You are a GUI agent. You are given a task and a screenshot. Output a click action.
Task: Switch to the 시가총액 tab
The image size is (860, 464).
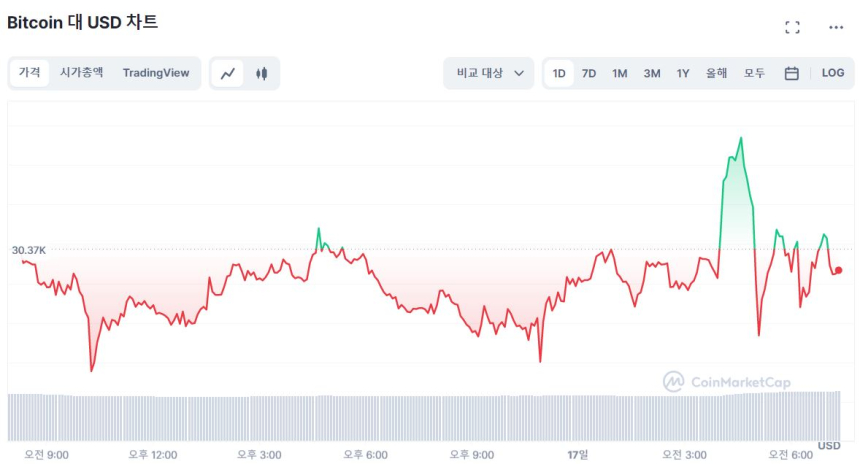click(81, 73)
